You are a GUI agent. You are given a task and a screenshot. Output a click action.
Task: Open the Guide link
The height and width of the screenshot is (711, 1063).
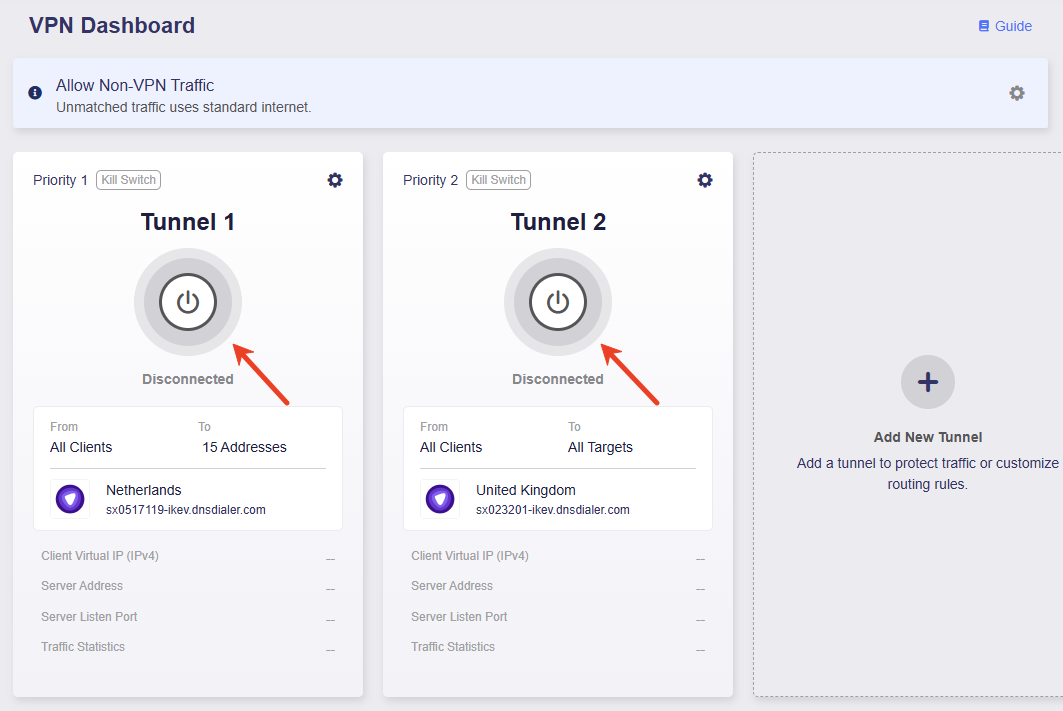(x=1013, y=26)
